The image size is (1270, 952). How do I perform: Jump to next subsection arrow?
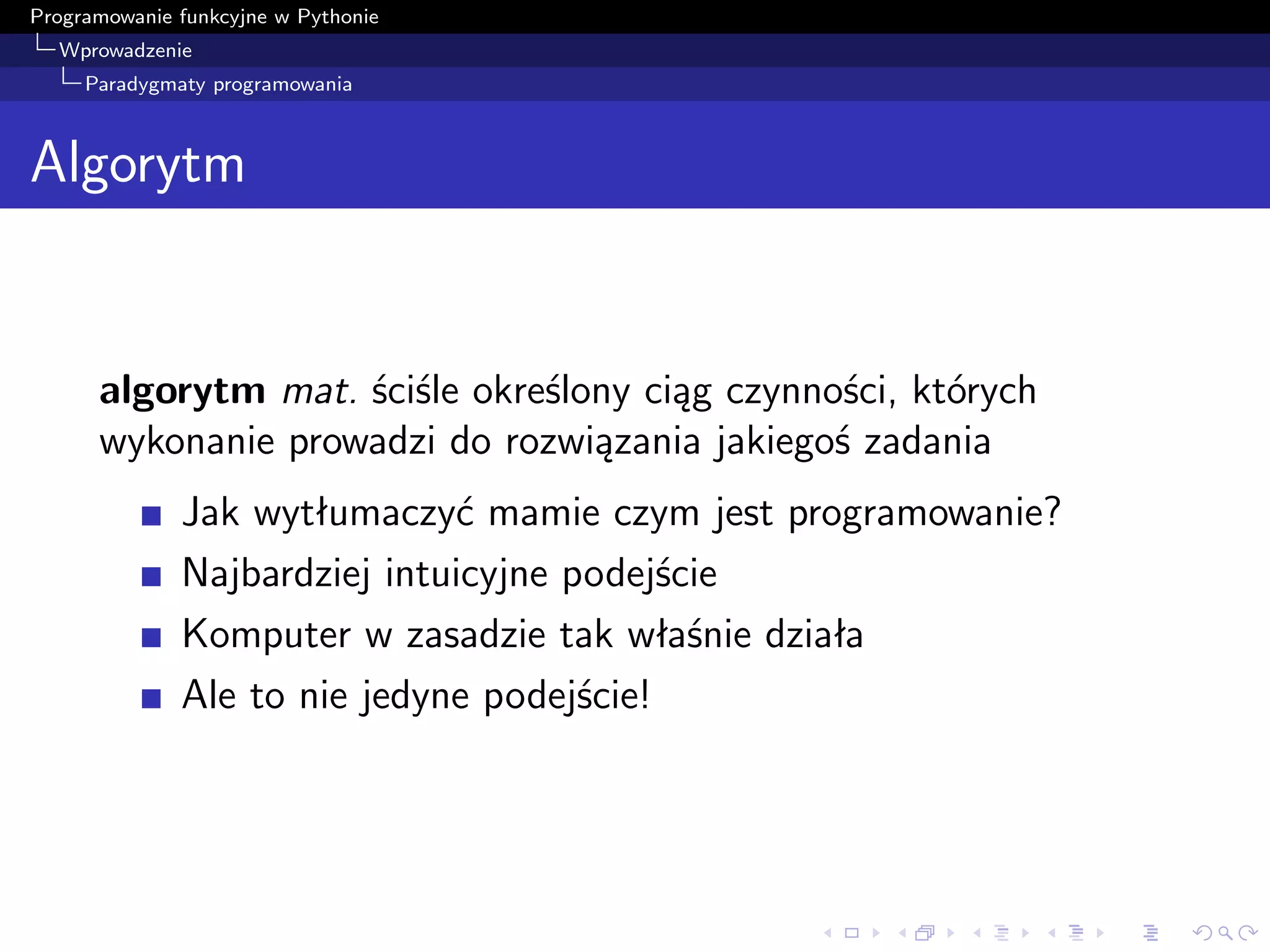(x=1026, y=933)
